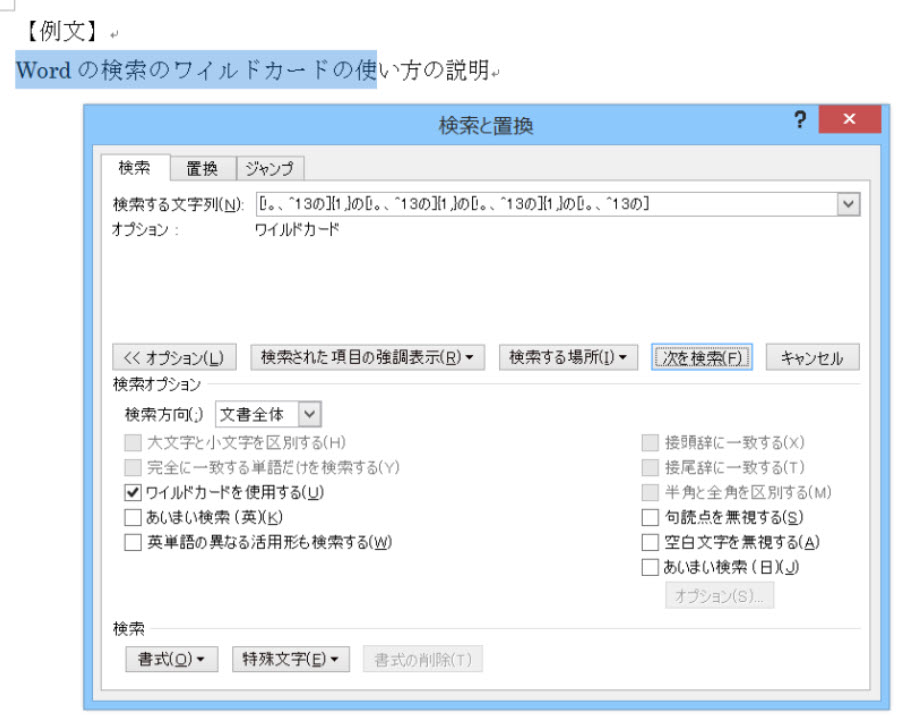
Task: Select the 検索 tab
Action: click(134, 168)
